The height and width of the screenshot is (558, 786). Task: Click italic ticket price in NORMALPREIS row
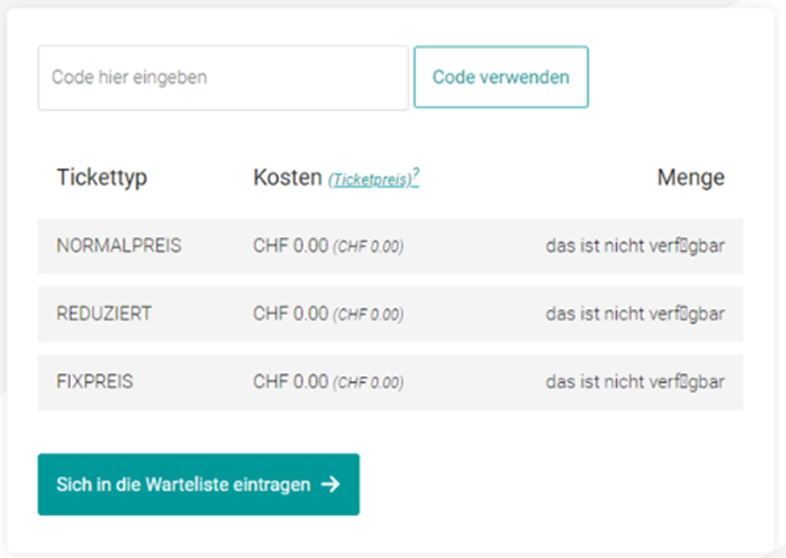pyautogui.click(x=368, y=247)
